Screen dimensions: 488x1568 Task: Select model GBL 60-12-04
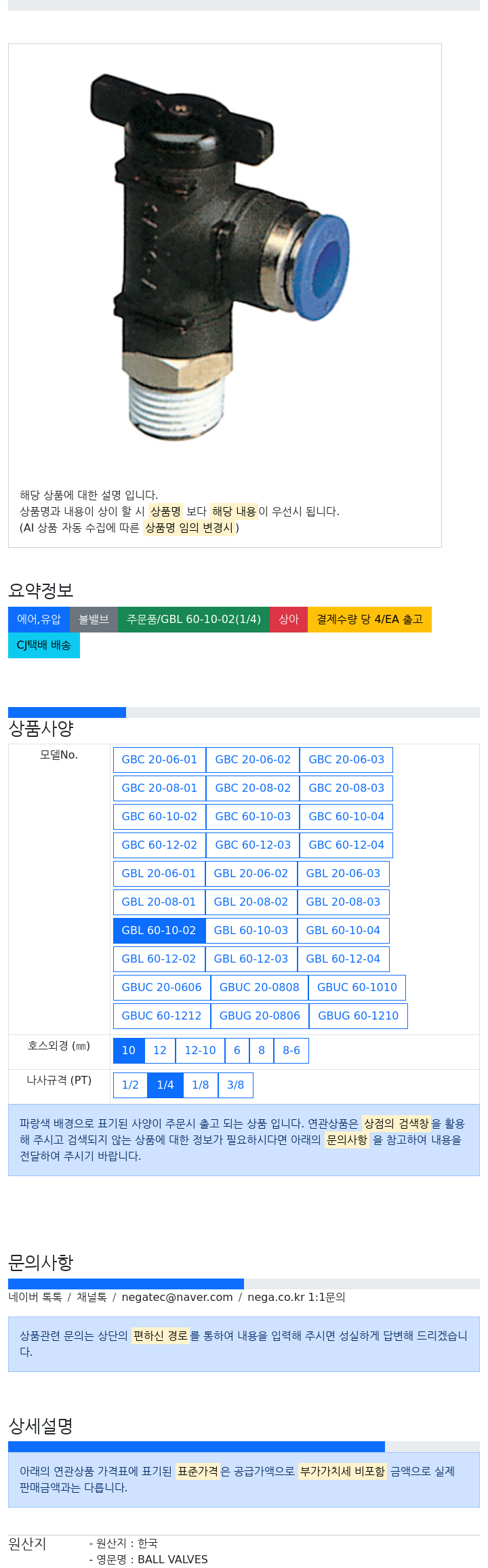click(343, 959)
